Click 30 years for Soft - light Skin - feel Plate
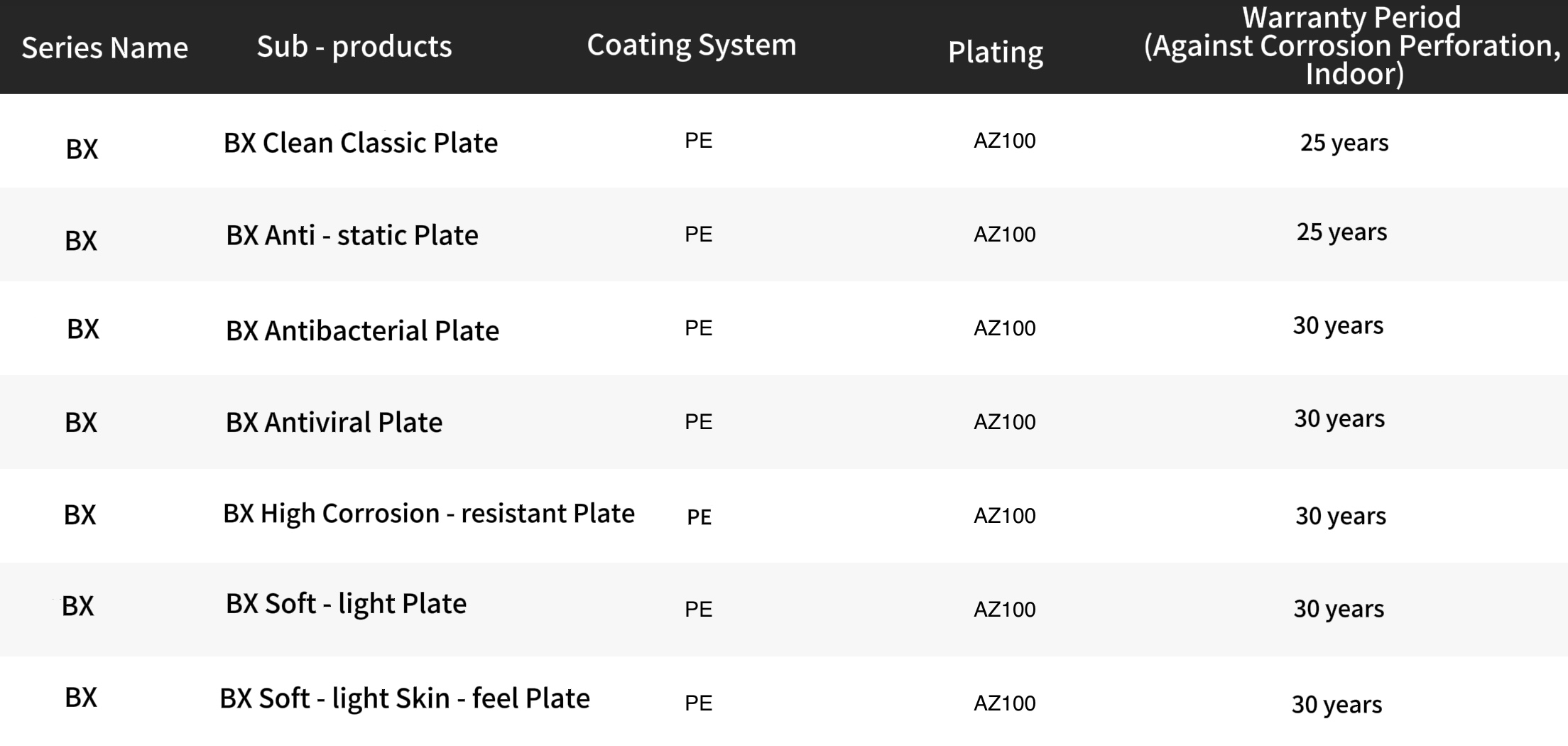1568x746 pixels. pyautogui.click(x=1336, y=705)
